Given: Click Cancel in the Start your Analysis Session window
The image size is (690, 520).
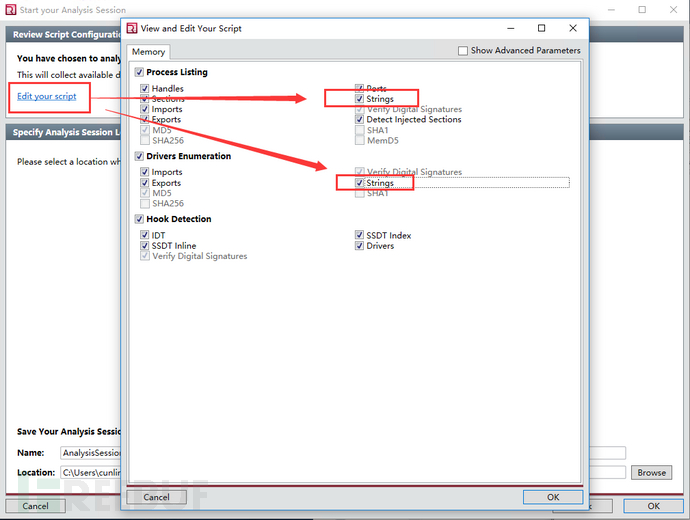Looking at the screenshot, I should pos(35,506).
